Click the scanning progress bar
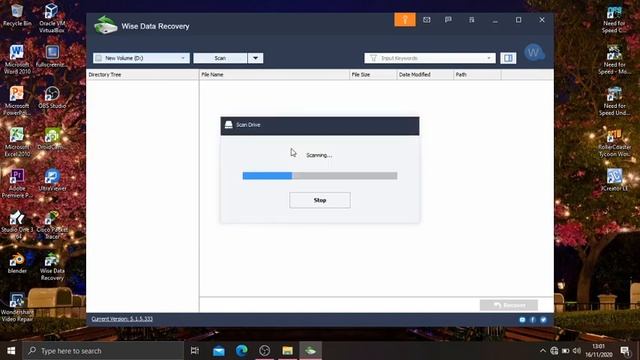This screenshot has height=360, width=640. click(x=320, y=176)
